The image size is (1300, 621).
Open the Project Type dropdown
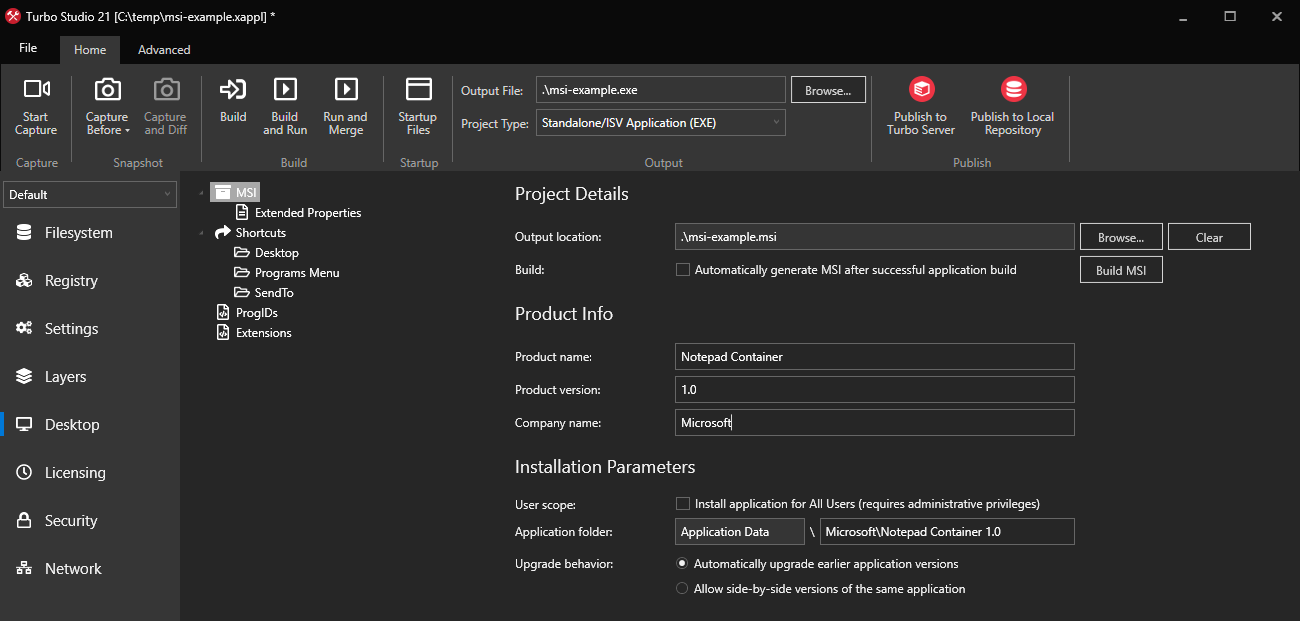tap(775, 122)
